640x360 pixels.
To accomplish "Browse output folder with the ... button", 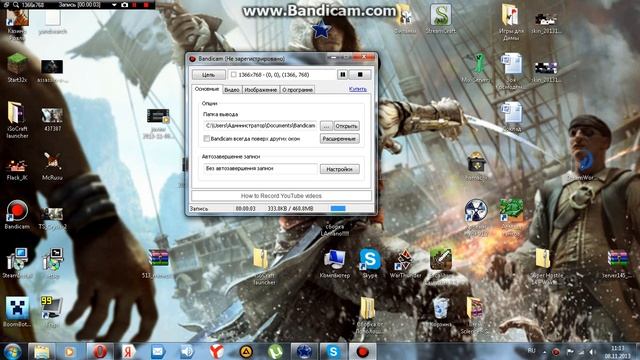I will point(326,126).
